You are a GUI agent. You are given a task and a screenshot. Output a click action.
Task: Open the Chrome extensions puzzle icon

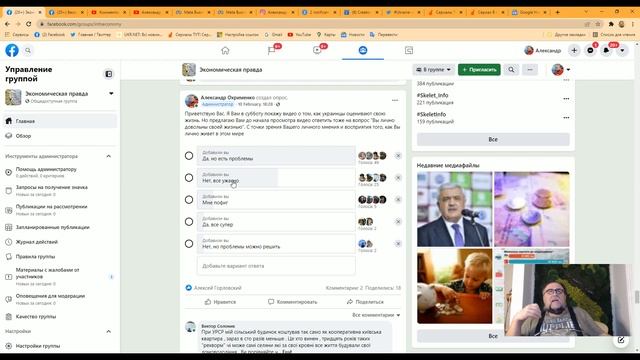tap(611, 24)
